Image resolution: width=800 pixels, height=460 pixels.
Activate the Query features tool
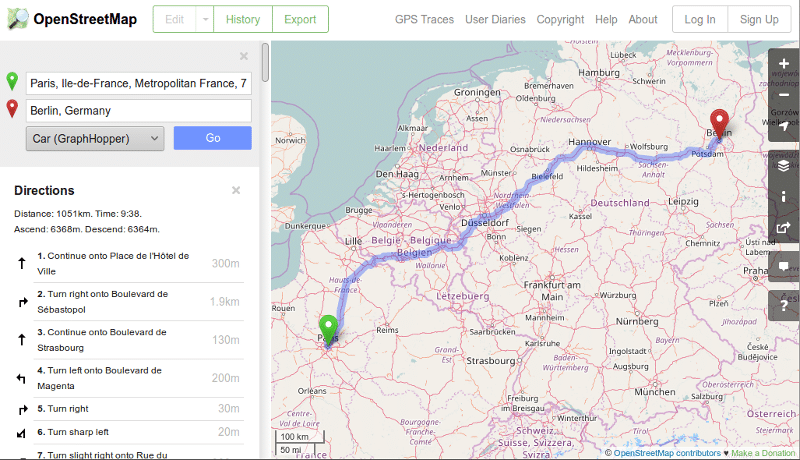pos(784,299)
